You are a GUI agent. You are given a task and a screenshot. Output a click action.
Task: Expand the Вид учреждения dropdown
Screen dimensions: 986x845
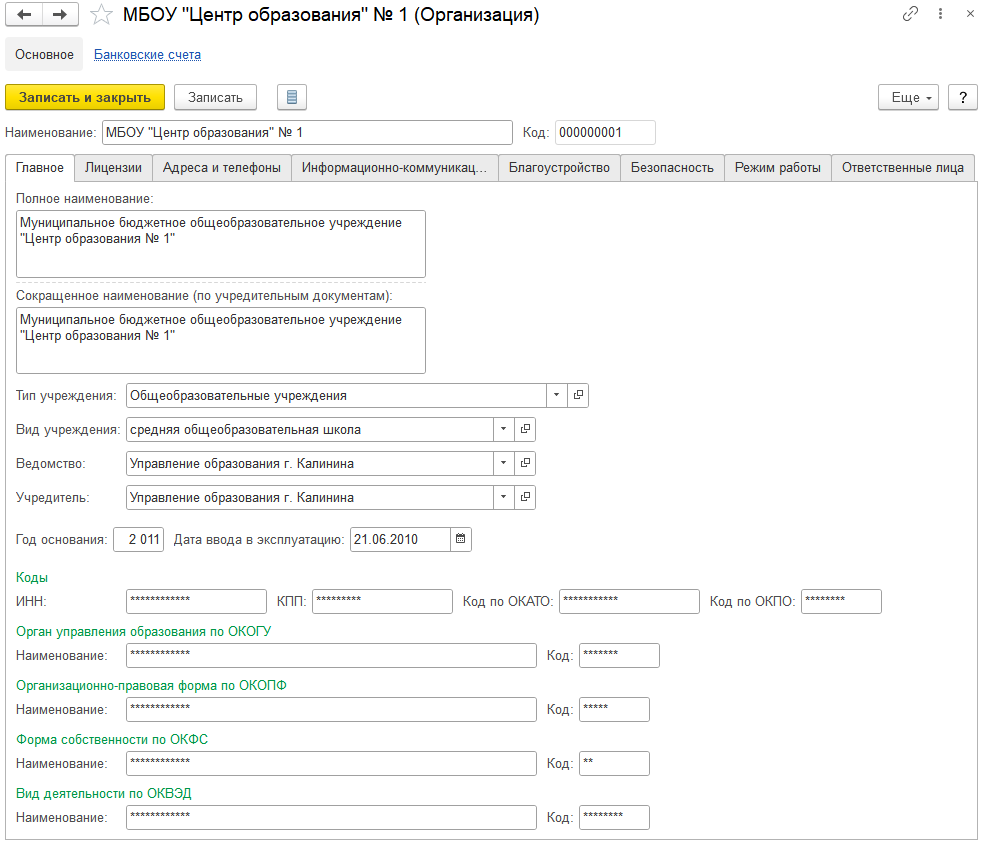pos(503,429)
